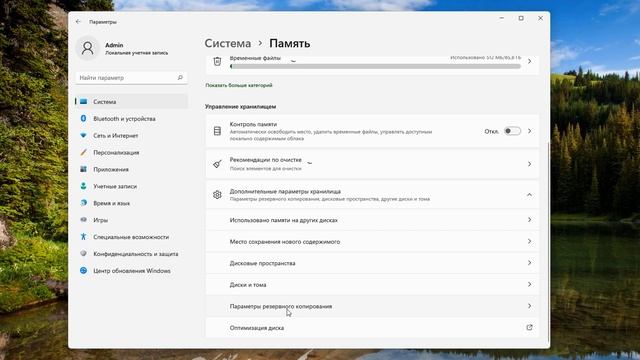This screenshot has height=360, width=640.
Task: Collapse Дополнительные параметры хранилища section
Action: (529, 195)
